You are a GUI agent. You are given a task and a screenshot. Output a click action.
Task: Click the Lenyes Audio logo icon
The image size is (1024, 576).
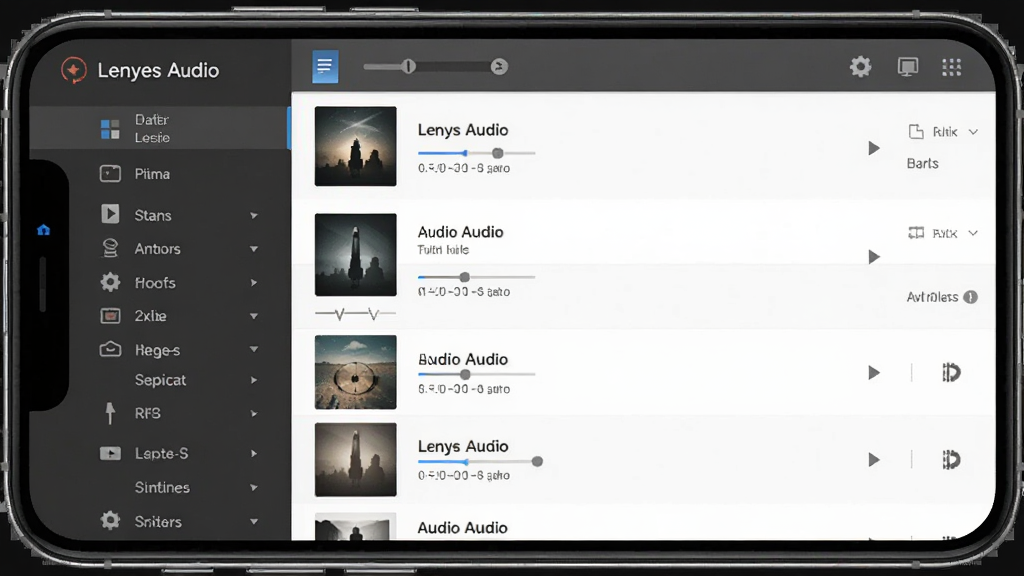click(73, 70)
